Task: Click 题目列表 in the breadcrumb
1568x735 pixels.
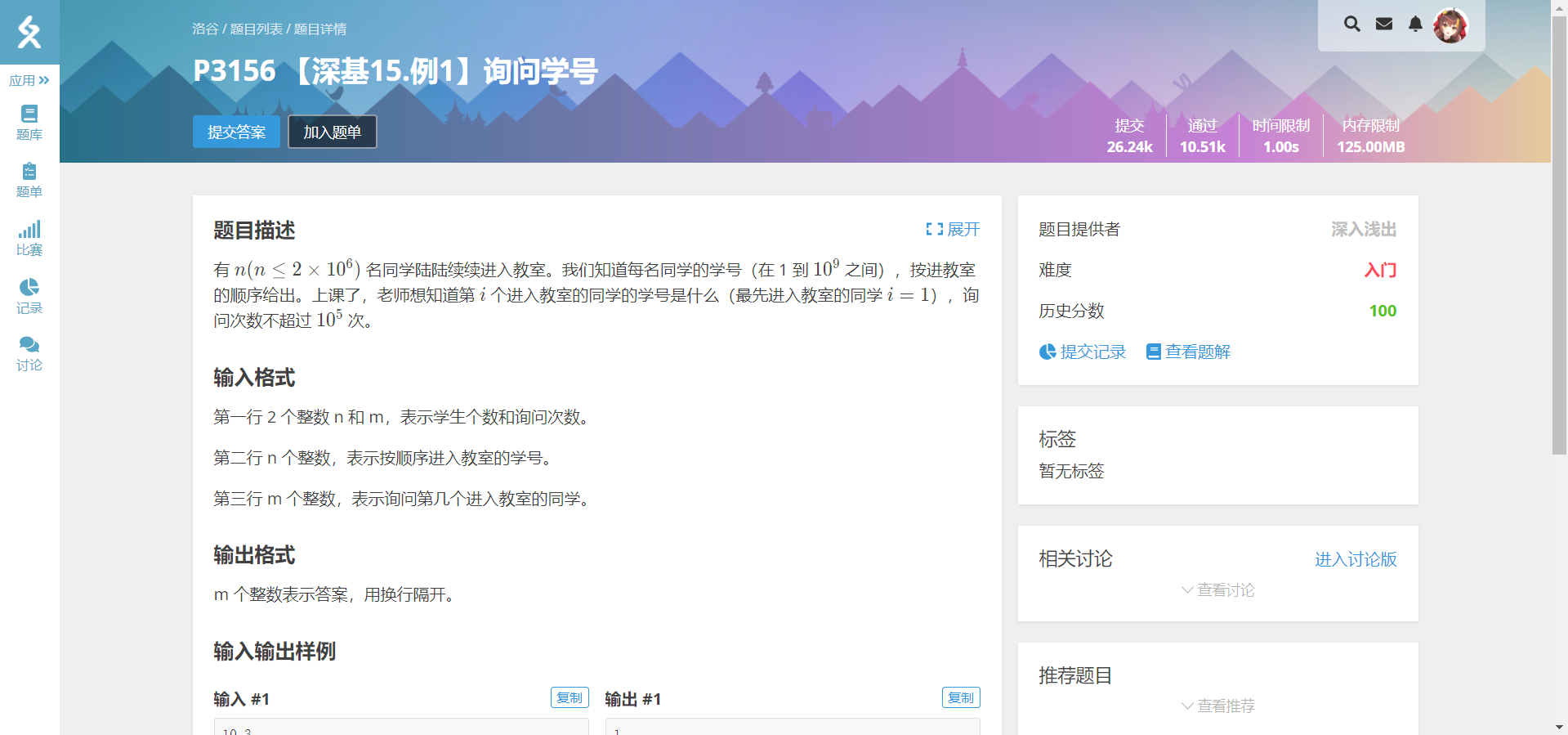Action: 256,29
